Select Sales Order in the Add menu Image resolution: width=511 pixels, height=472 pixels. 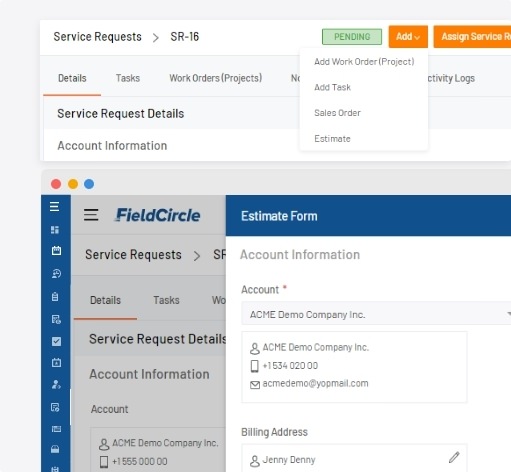pos(337,113)
